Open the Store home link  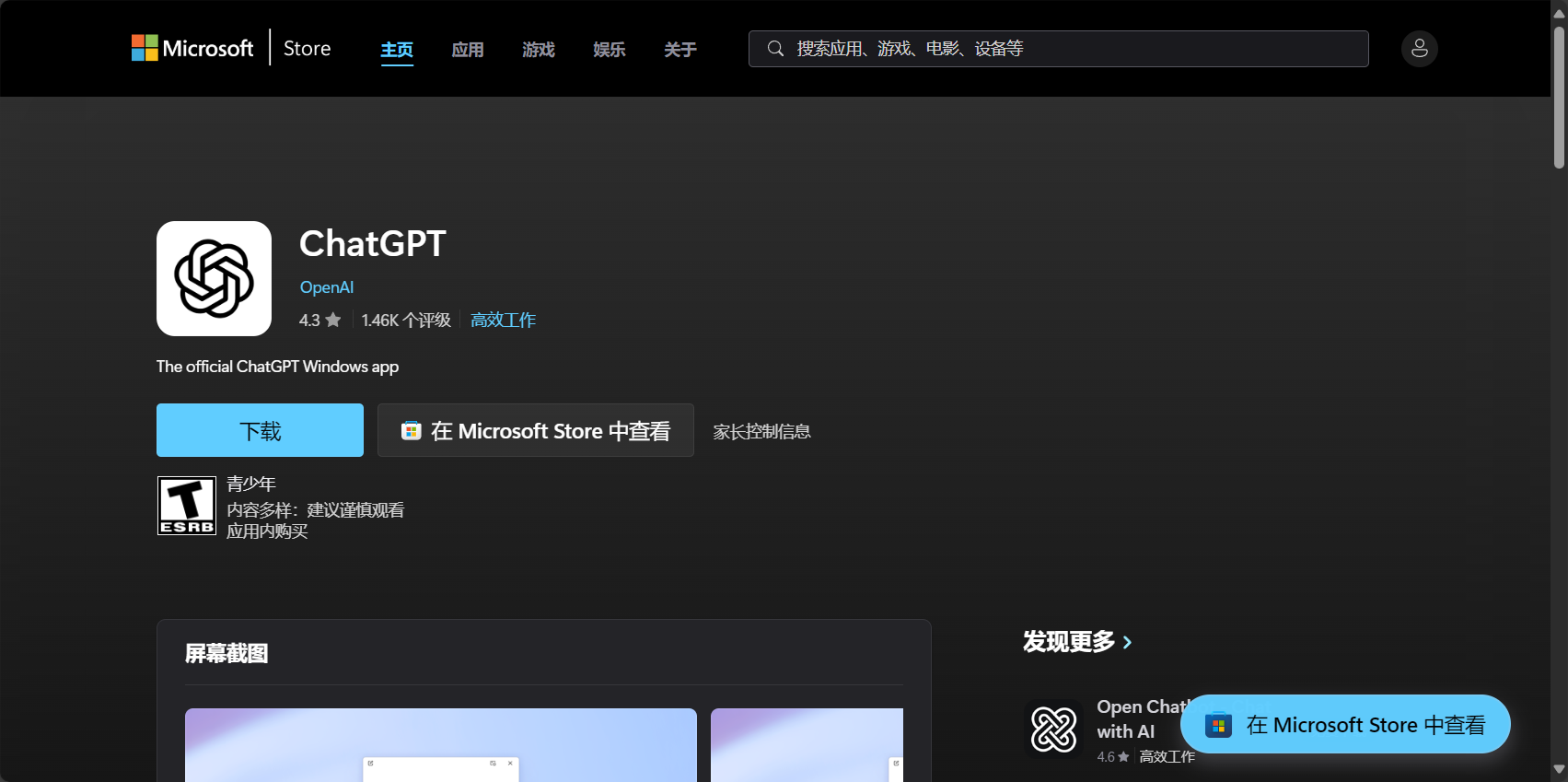(x=307, y=48)
